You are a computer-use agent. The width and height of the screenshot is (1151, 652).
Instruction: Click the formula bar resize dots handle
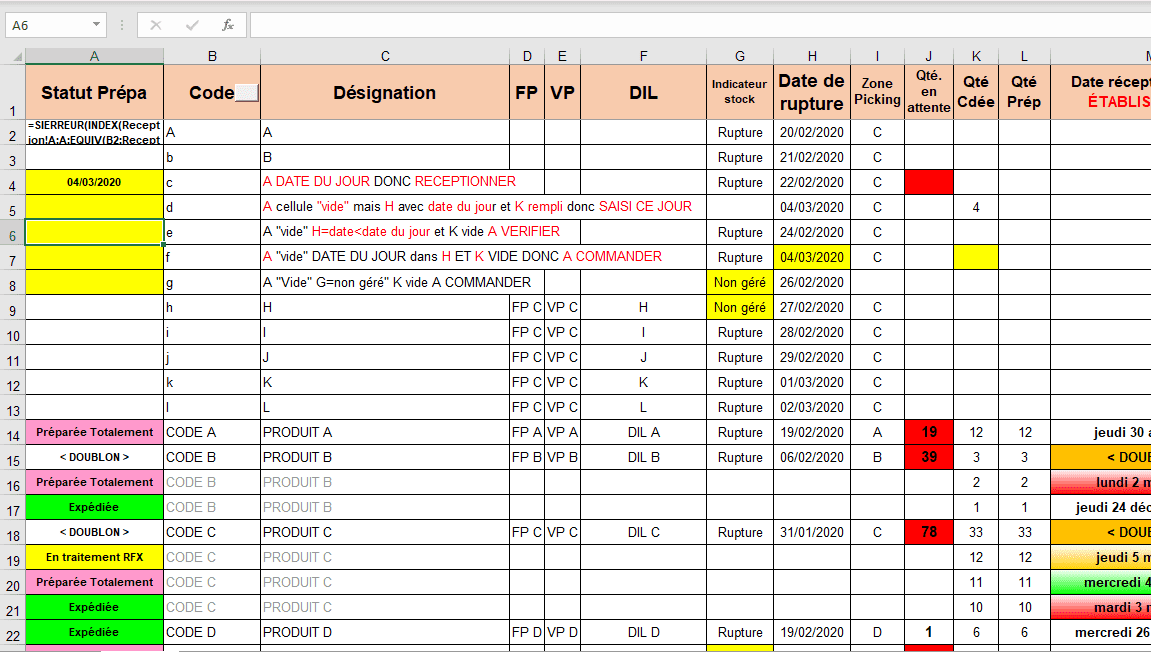(121, 25)
